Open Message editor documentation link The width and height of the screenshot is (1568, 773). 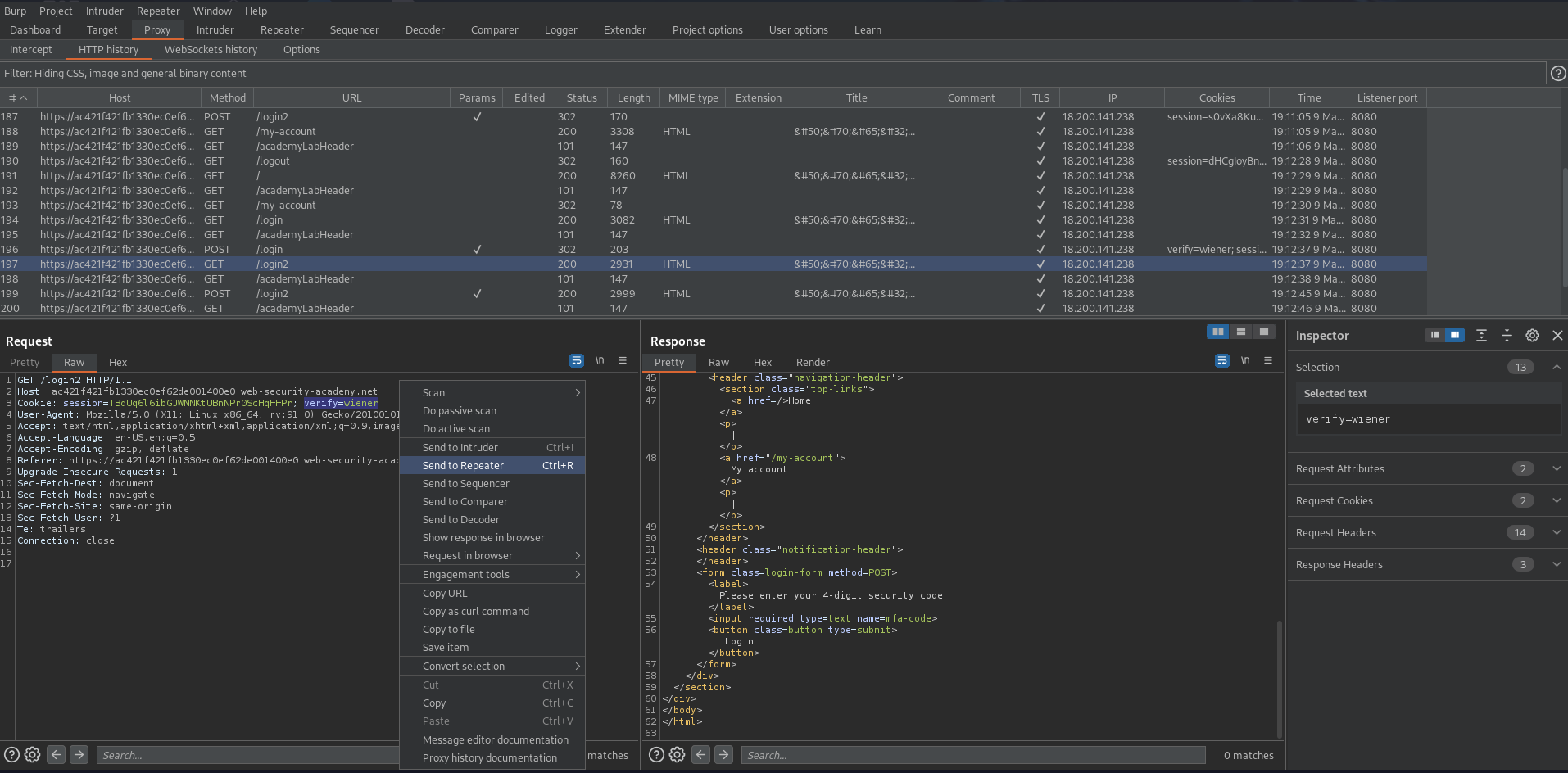coord(492,739)
